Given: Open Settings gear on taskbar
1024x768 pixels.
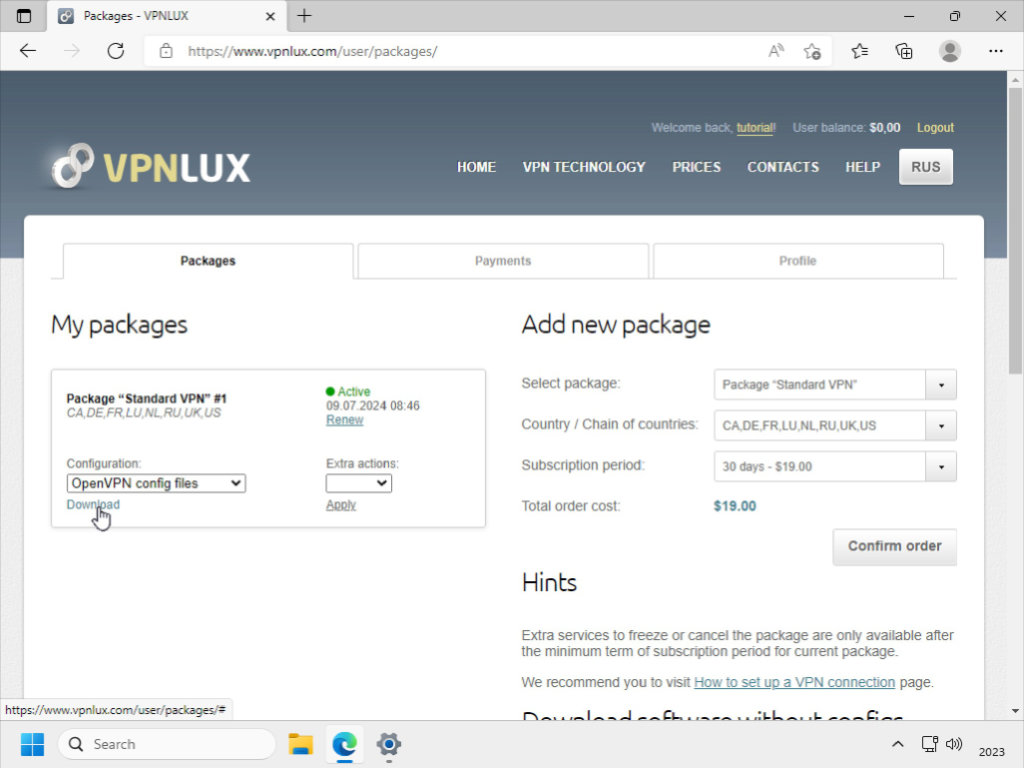Looking at the screenshot, I should pyautogui.click(x=389, y=744).
